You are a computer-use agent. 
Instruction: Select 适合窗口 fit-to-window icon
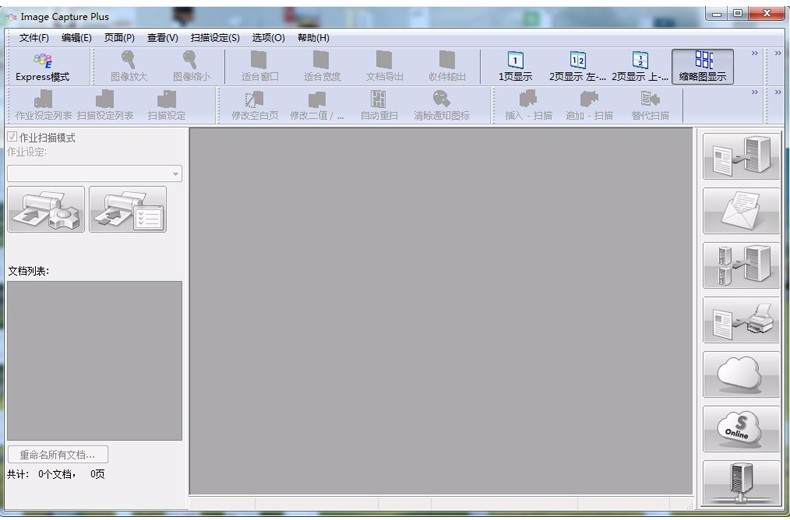(x=259, y=68)
